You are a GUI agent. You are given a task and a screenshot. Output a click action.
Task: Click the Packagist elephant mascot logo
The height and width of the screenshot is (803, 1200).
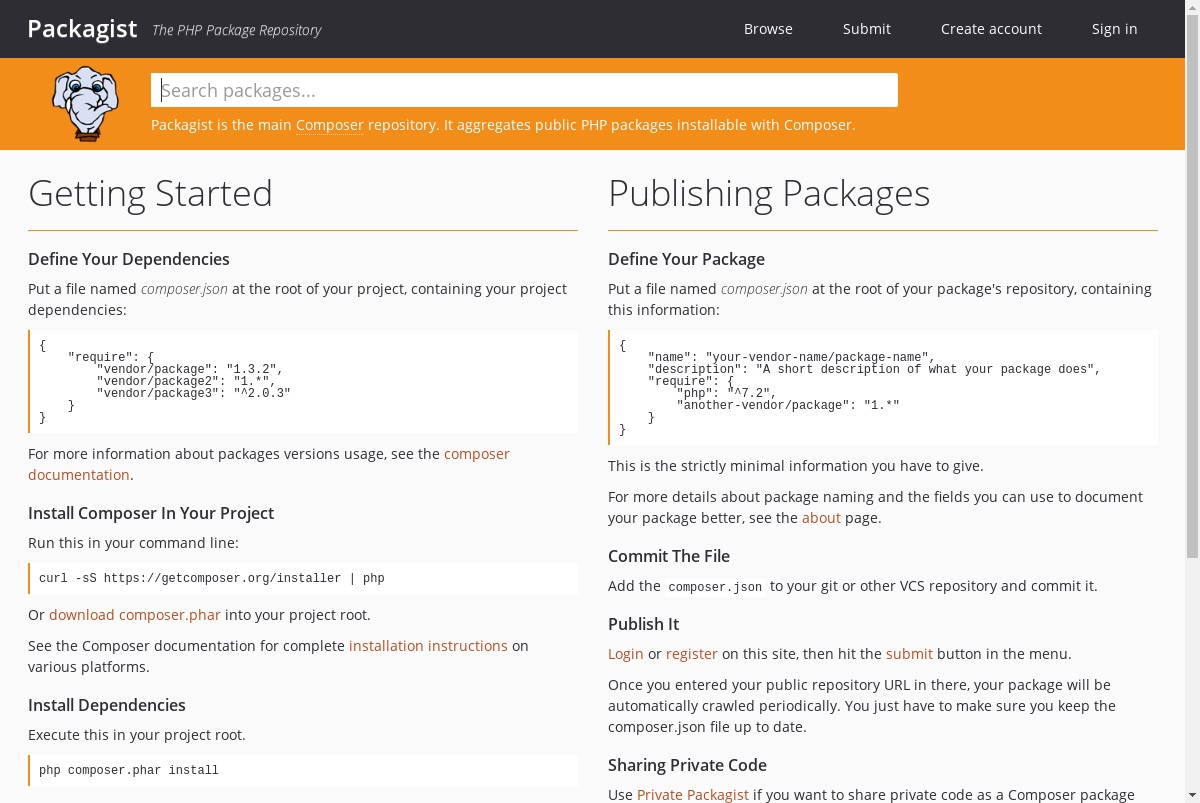click(86, 104)
